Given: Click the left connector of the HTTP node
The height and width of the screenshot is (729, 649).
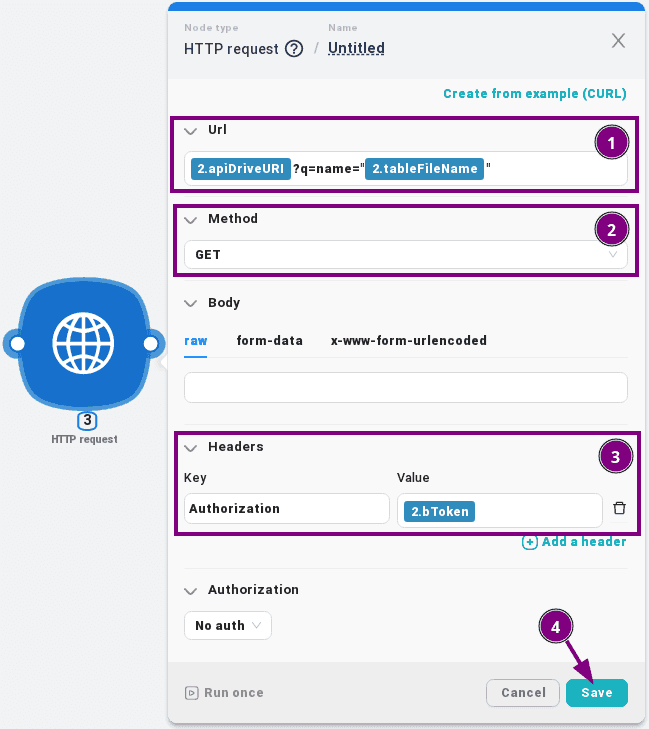Looking at the screenshot, I should click(16, 344).
